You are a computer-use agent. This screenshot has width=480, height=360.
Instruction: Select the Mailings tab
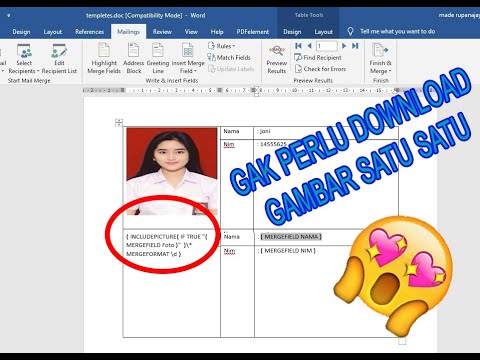[128, 32]
